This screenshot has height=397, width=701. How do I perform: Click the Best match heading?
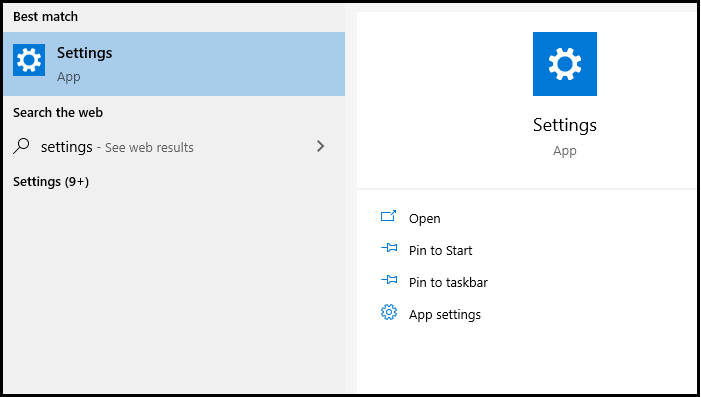(45, 17)
